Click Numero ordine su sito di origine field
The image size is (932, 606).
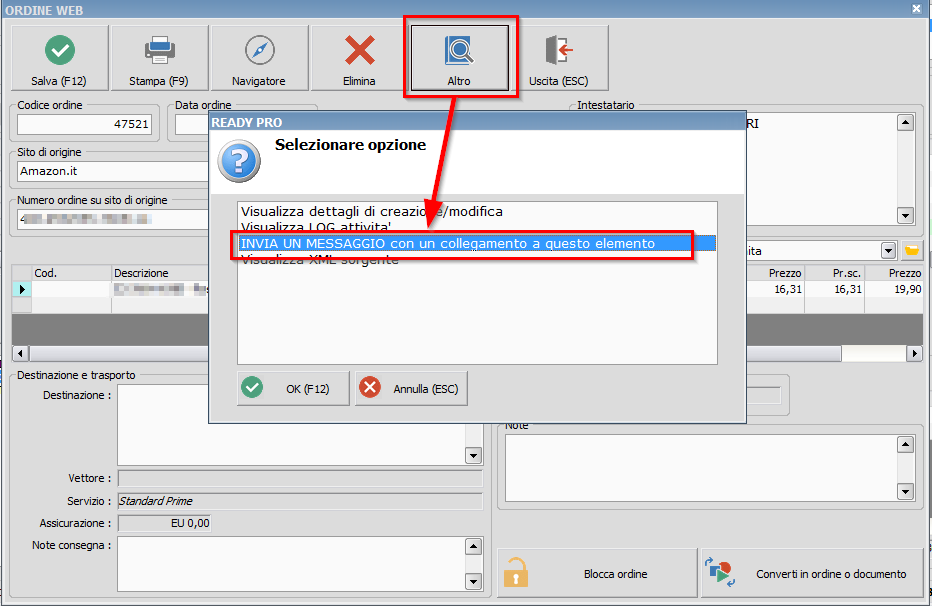coord(113,219)
